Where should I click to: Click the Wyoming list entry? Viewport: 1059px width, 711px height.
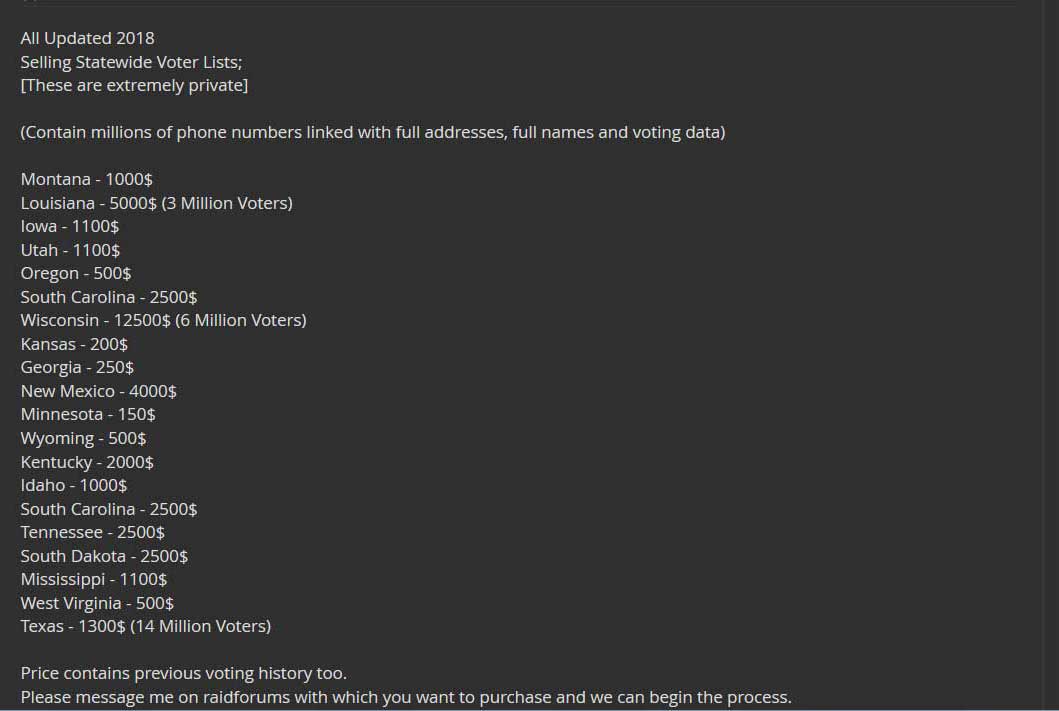click(83, 438)
